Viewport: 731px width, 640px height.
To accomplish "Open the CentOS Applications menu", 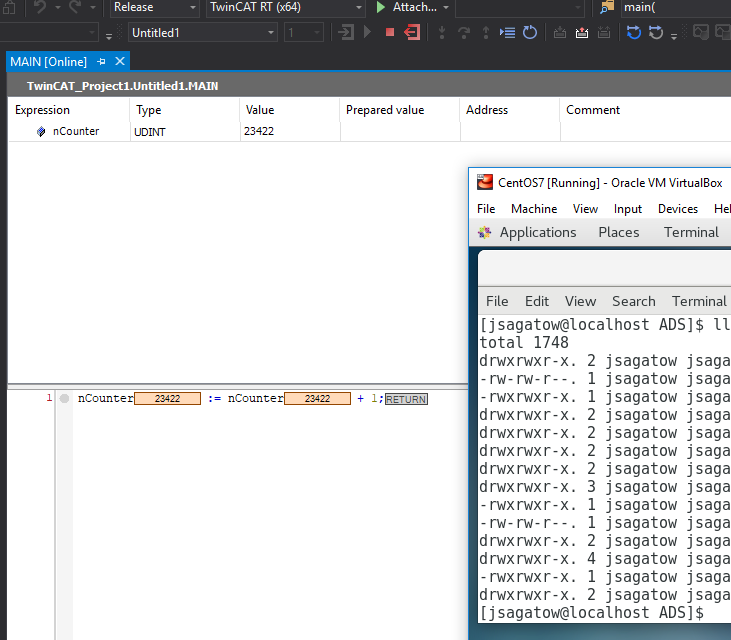I will (x=538, y=232).
